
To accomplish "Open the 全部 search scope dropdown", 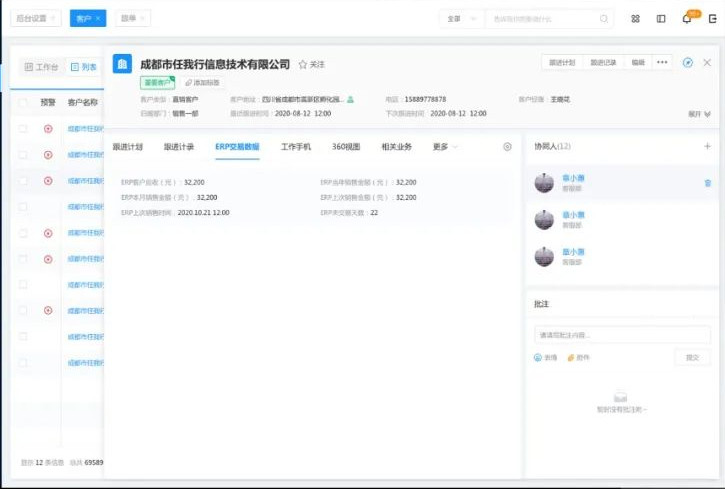I will pyautogui.click(x=461, y=19).
